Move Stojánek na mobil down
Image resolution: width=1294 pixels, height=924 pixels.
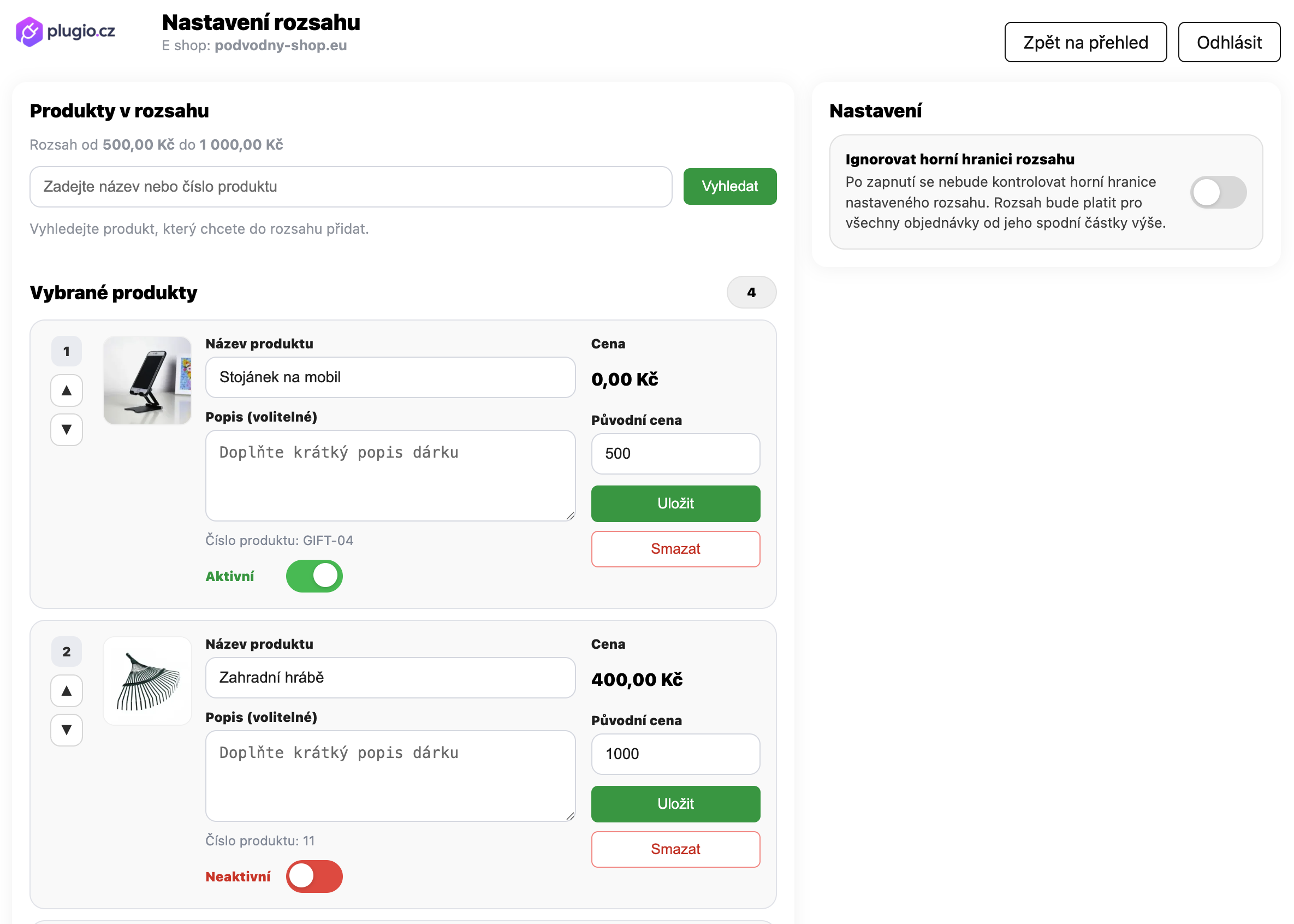point(67,430)
